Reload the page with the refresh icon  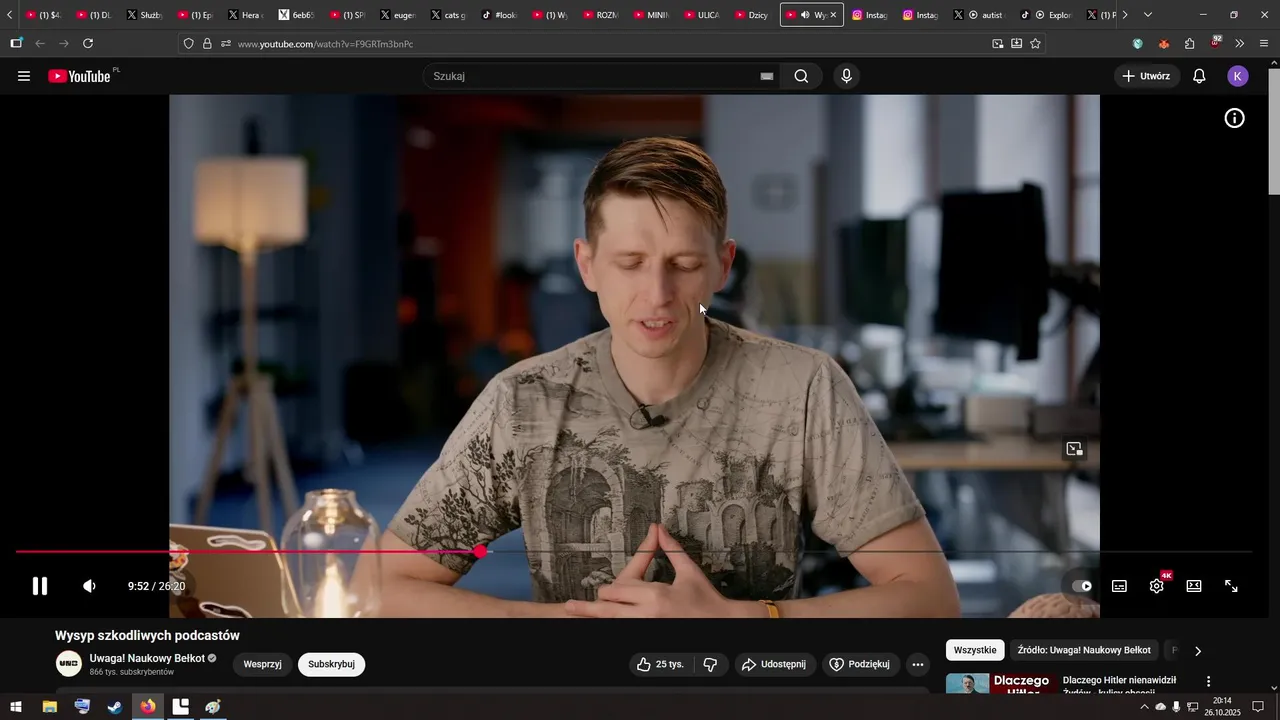pyautogui.click(x=88, y=44)
